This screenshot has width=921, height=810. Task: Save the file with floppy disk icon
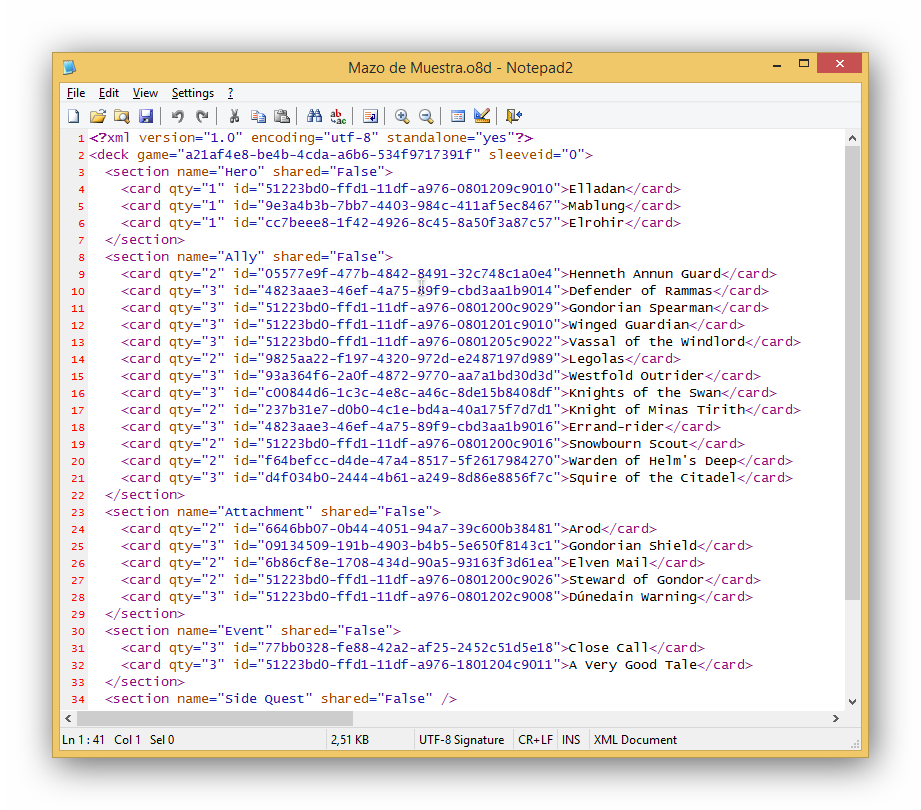coord(146,116)
